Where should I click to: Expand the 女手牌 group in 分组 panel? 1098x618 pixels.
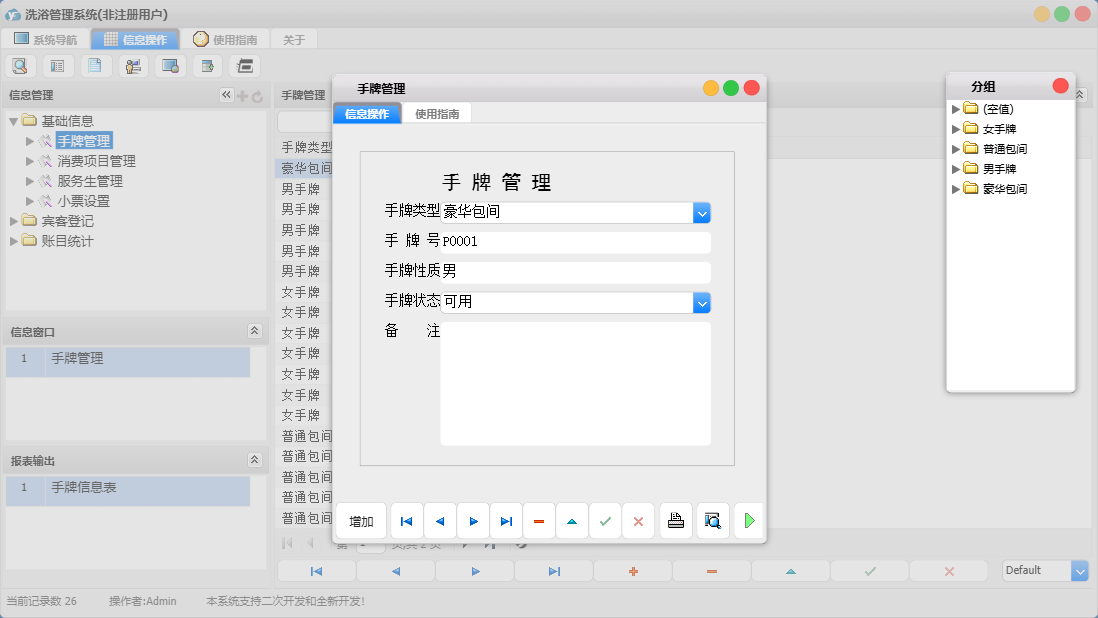pyautogui.click(x=957, y=128)
